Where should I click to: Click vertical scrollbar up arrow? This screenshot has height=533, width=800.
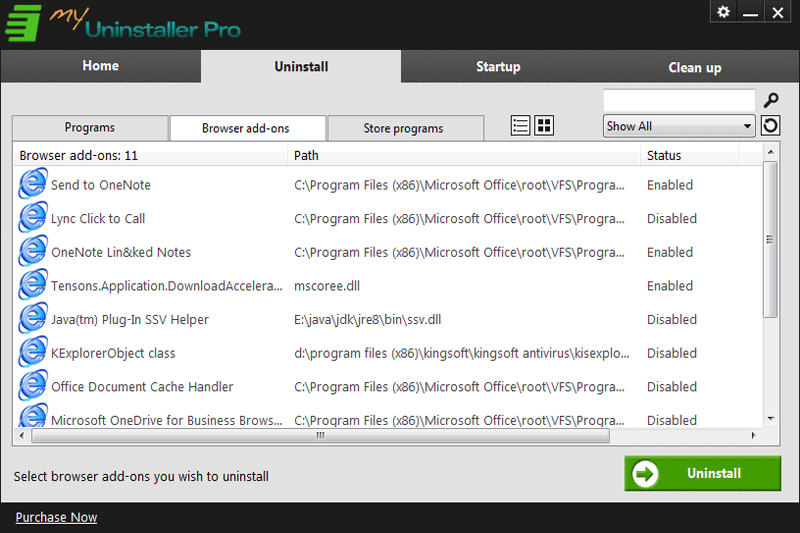[770, 152]
